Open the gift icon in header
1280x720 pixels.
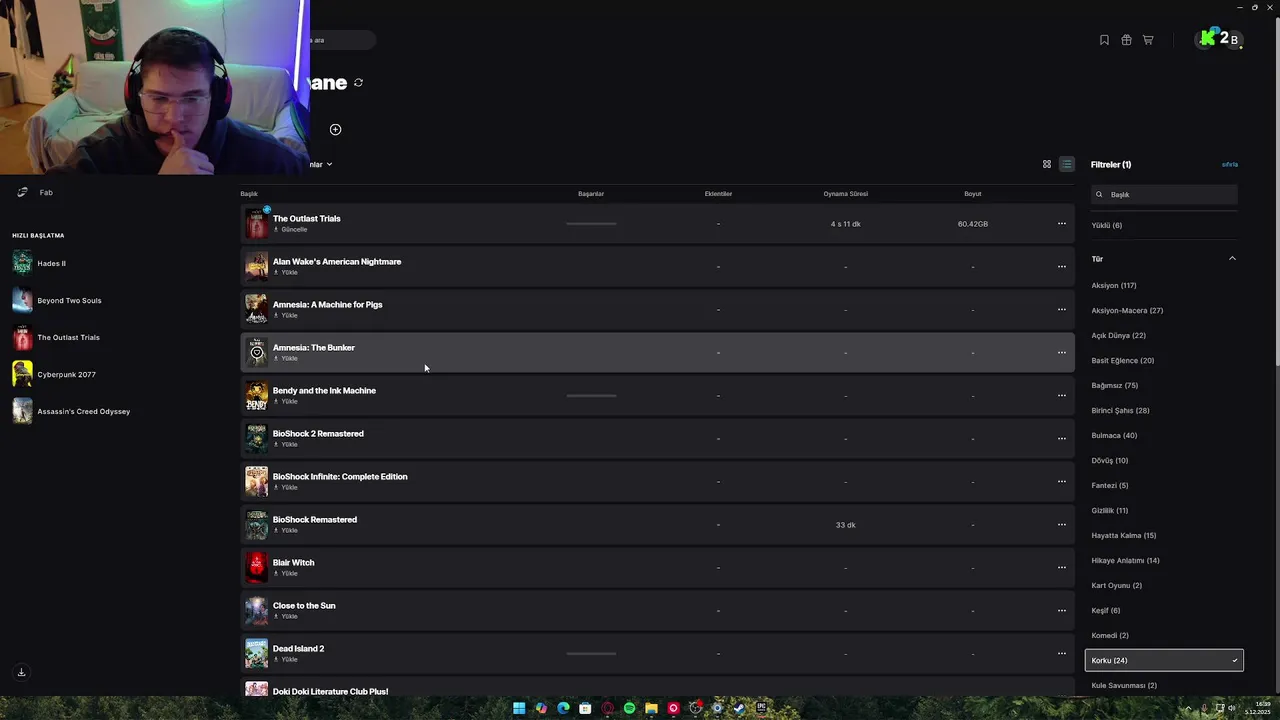point(1126,40)
